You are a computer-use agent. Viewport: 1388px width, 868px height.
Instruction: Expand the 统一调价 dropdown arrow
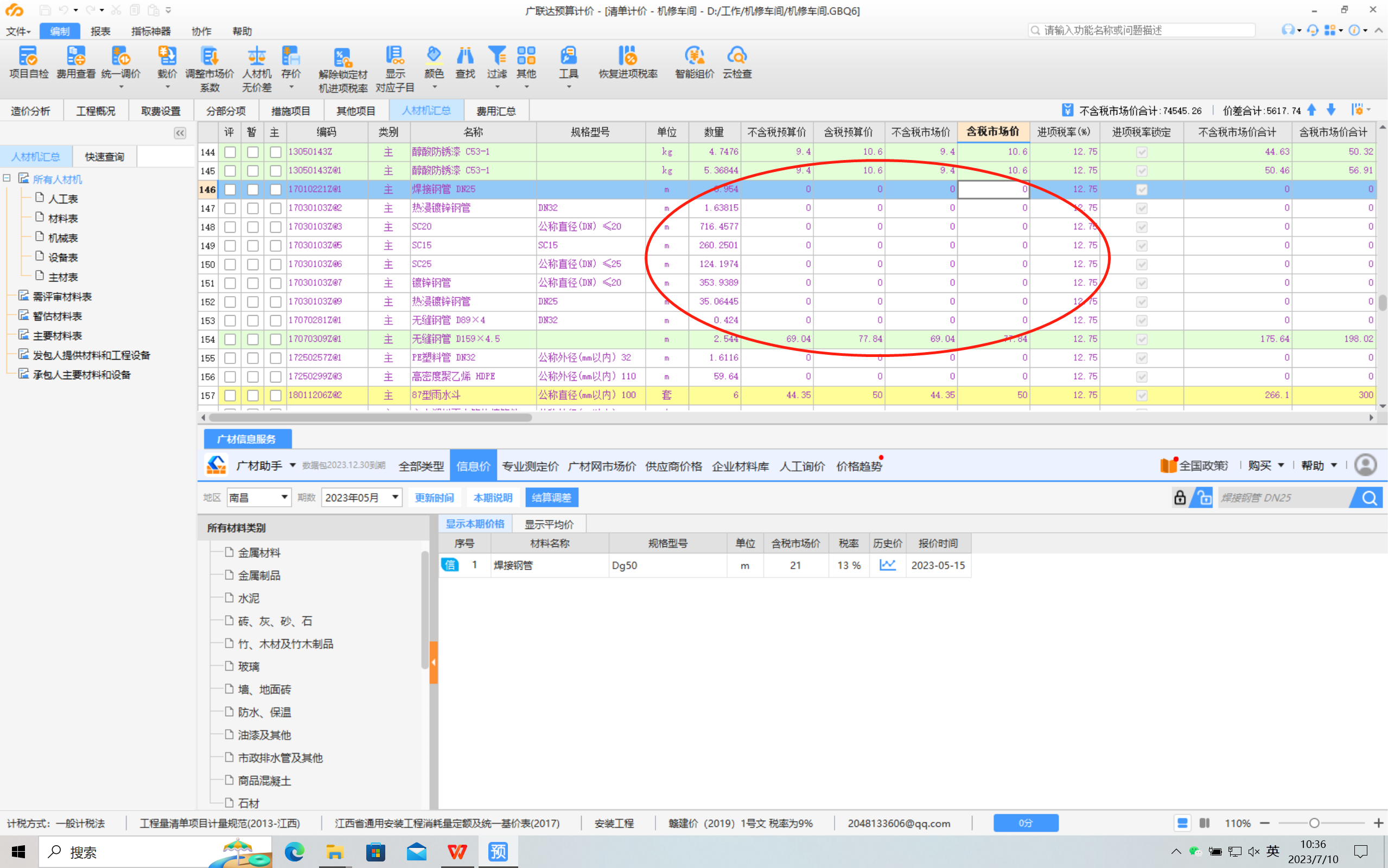click(x=120, y=87)
